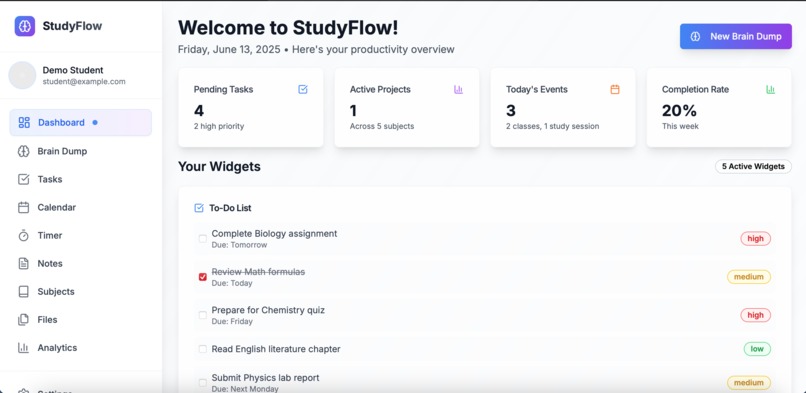Click the purple chart icon on Active Projects card
The height and width of the screenshot is (393, 806).
[459, 89]
